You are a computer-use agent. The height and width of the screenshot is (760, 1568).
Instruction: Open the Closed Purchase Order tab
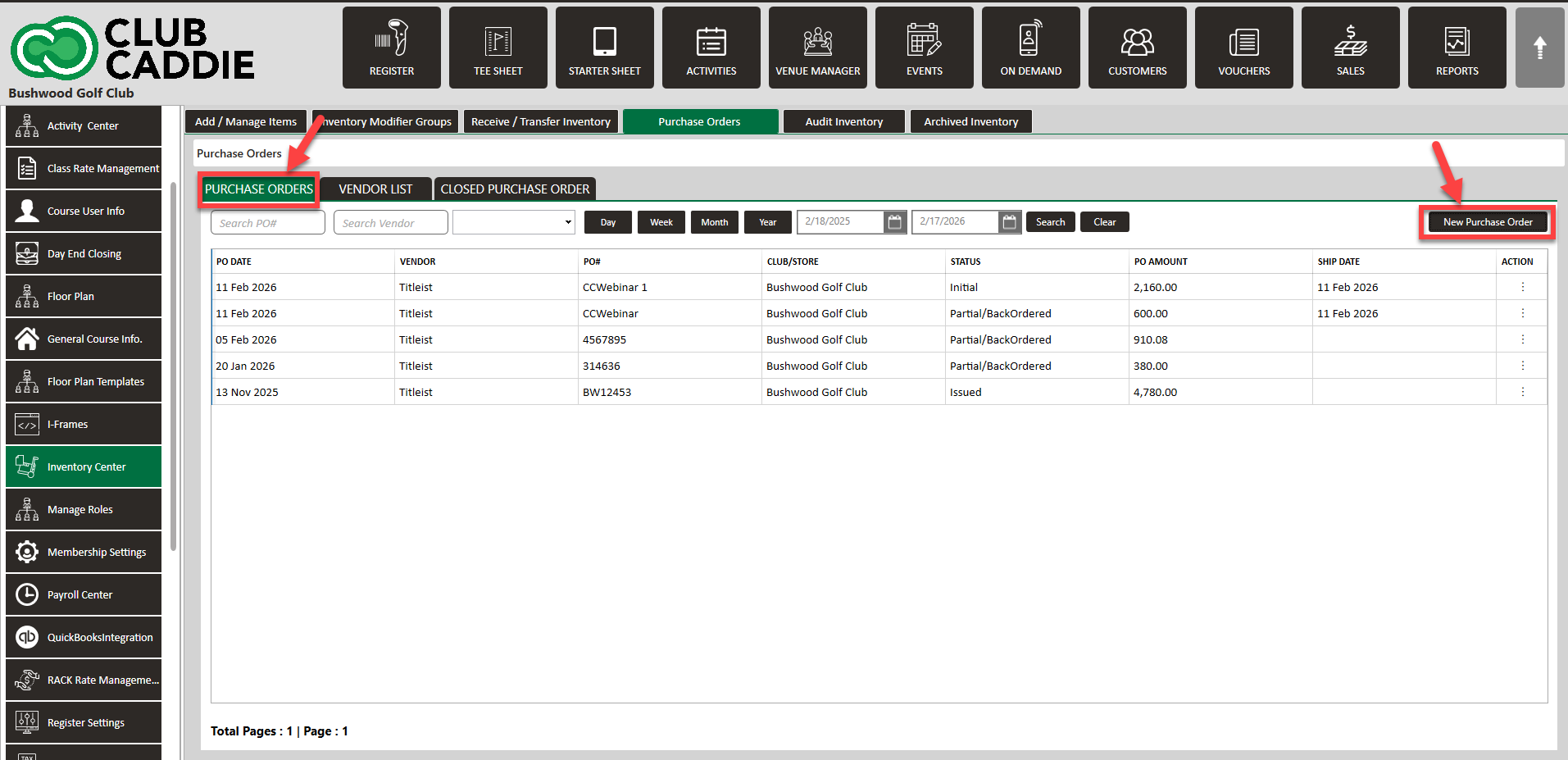515,189
